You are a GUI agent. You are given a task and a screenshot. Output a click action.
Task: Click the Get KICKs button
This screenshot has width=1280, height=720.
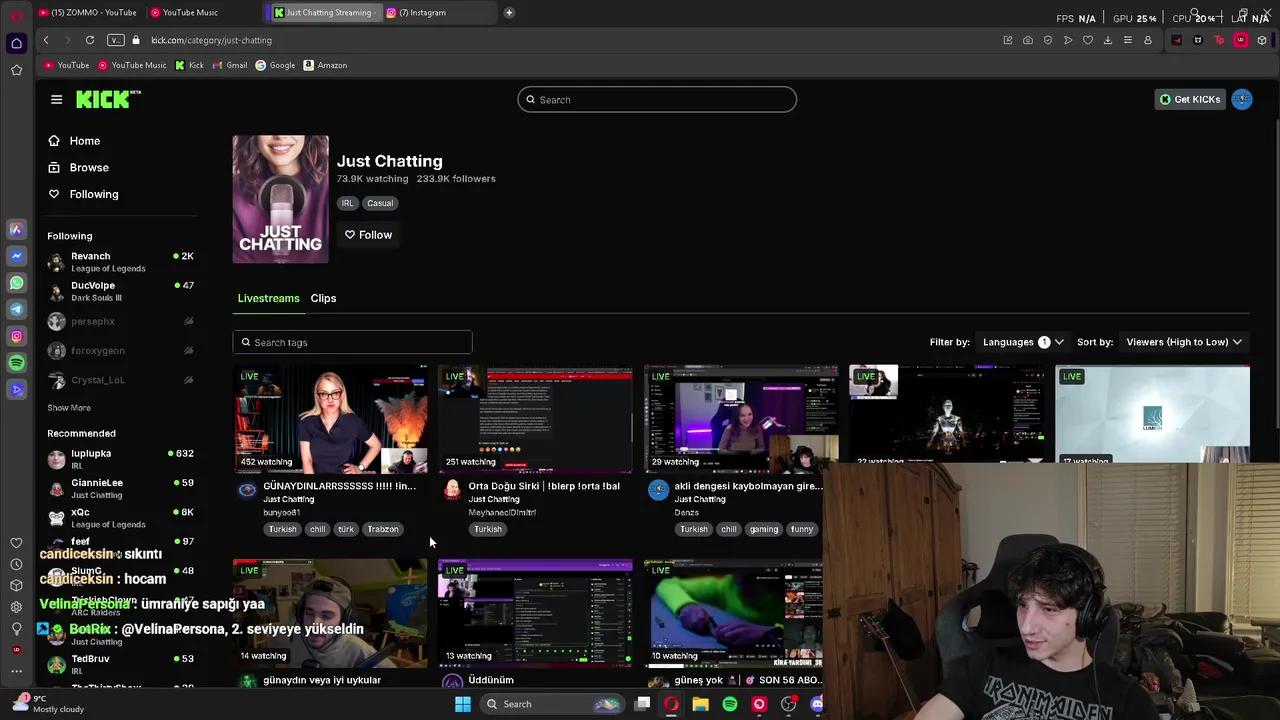pyautogui.click(x=1189, y=99)
